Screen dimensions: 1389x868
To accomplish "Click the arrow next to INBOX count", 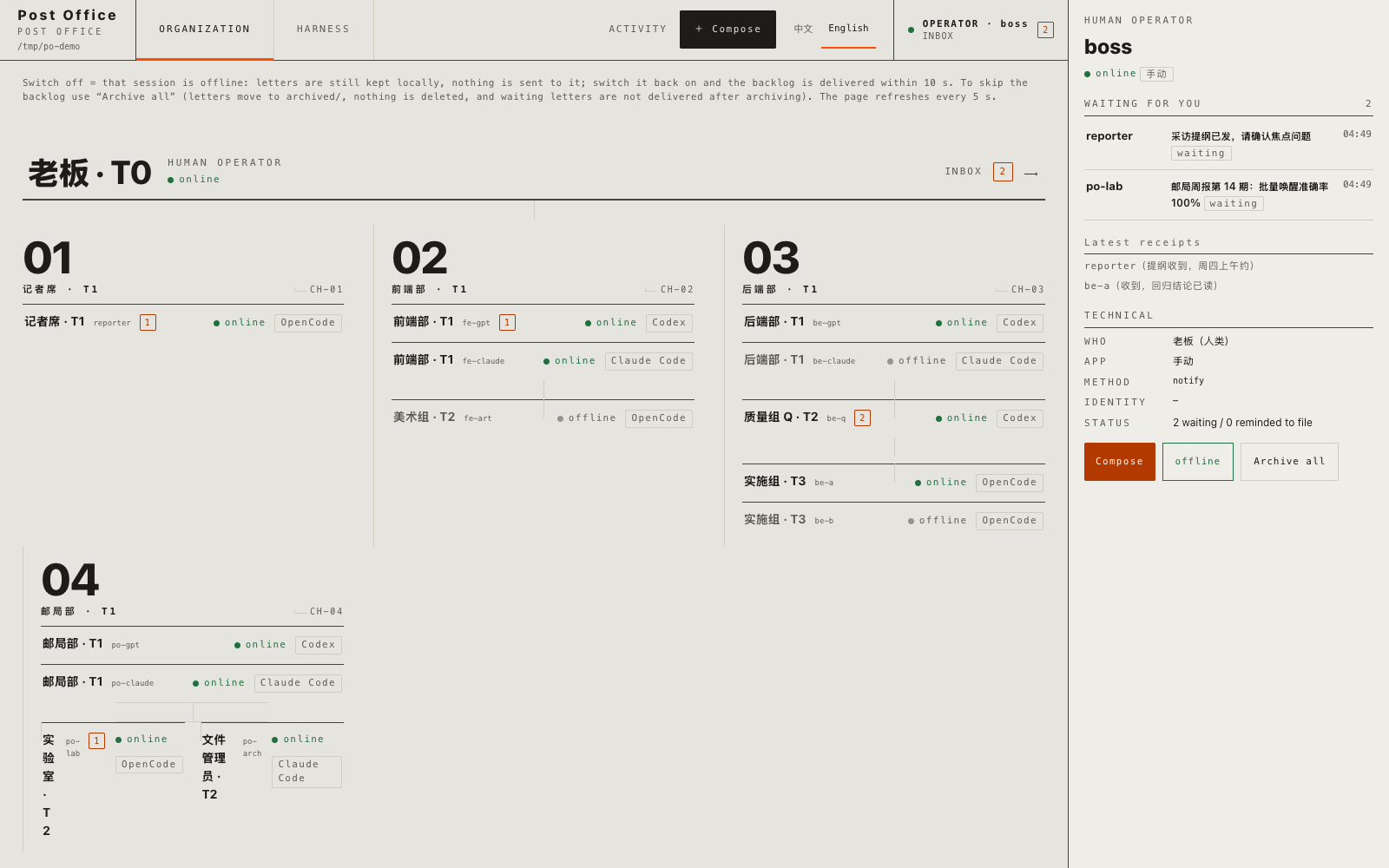I will coord(1031,174).
